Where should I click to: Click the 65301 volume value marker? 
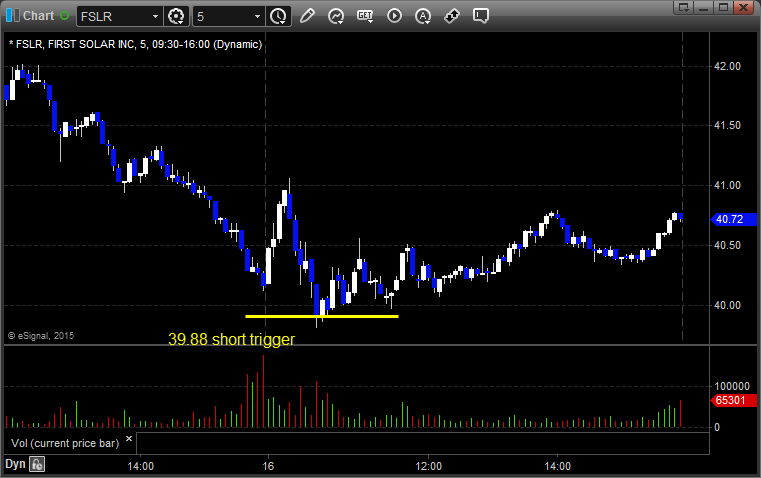(733, 400)
